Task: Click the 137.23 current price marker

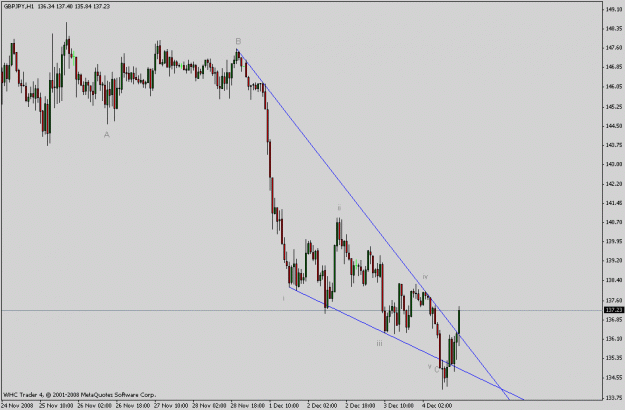Action: (x=614, y=310)
